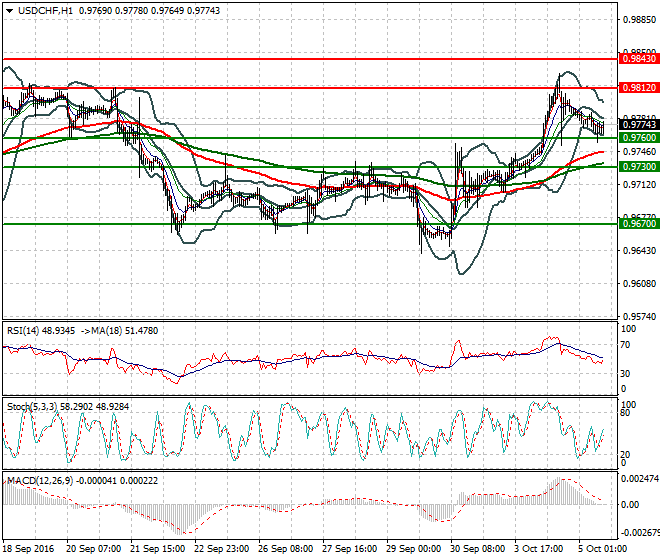Select the red 0.98120 resistance level label

tap(639, 88)
